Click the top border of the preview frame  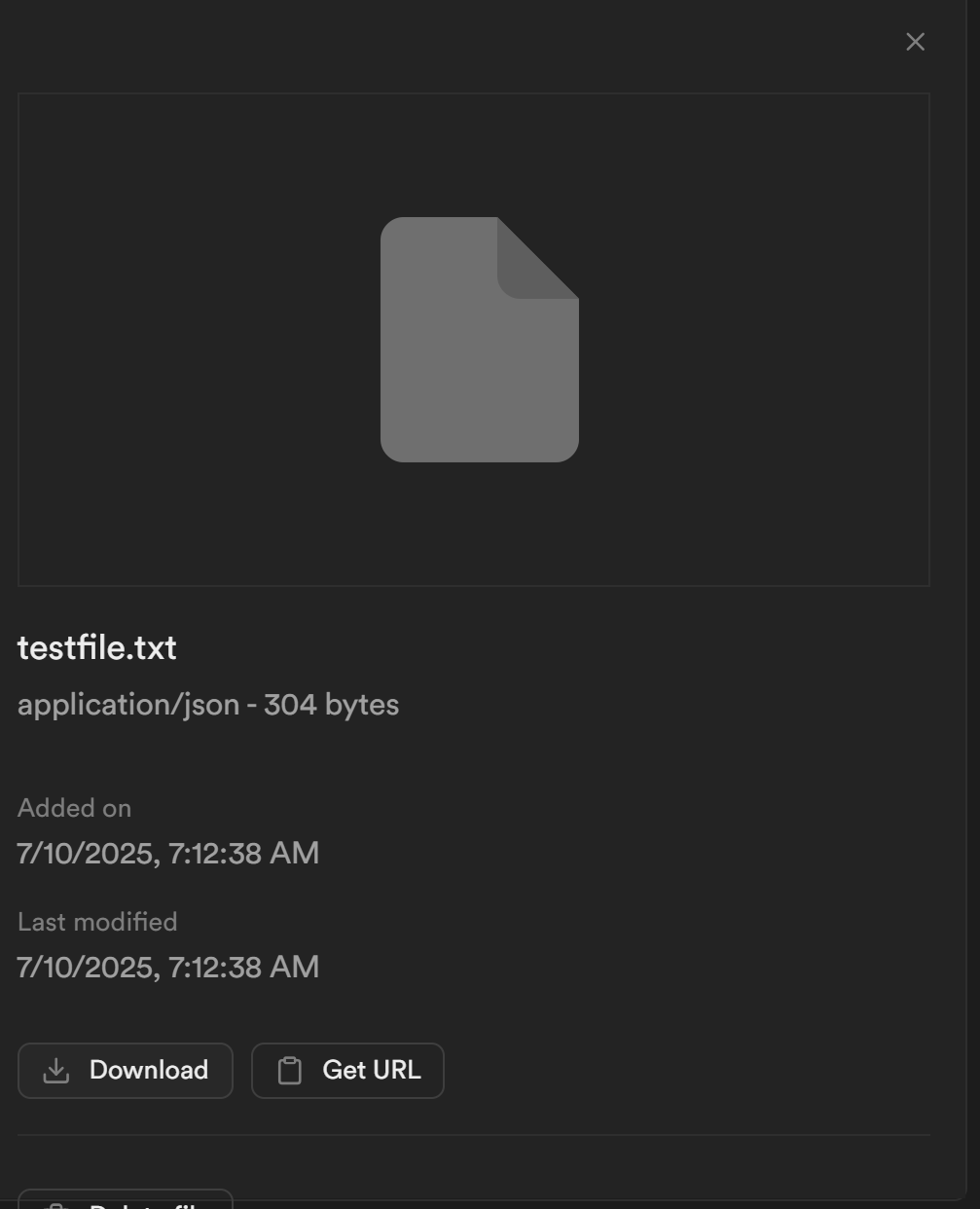474,93
